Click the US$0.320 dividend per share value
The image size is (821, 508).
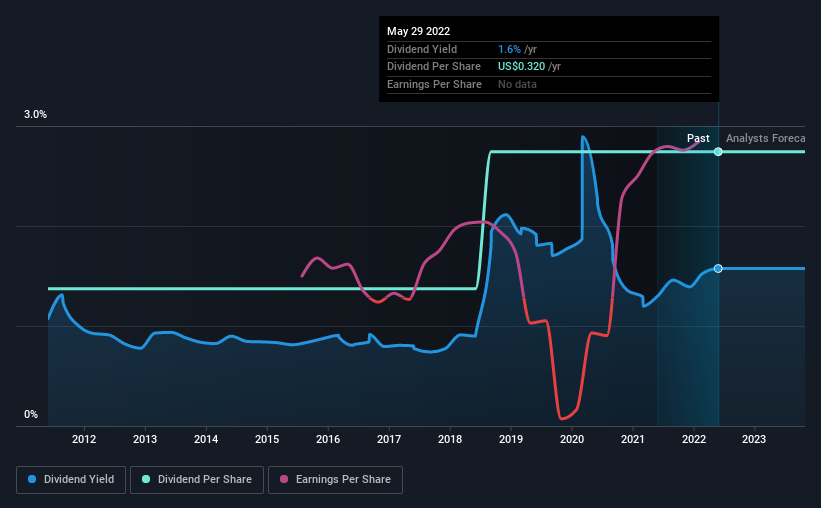coord(522,67)
